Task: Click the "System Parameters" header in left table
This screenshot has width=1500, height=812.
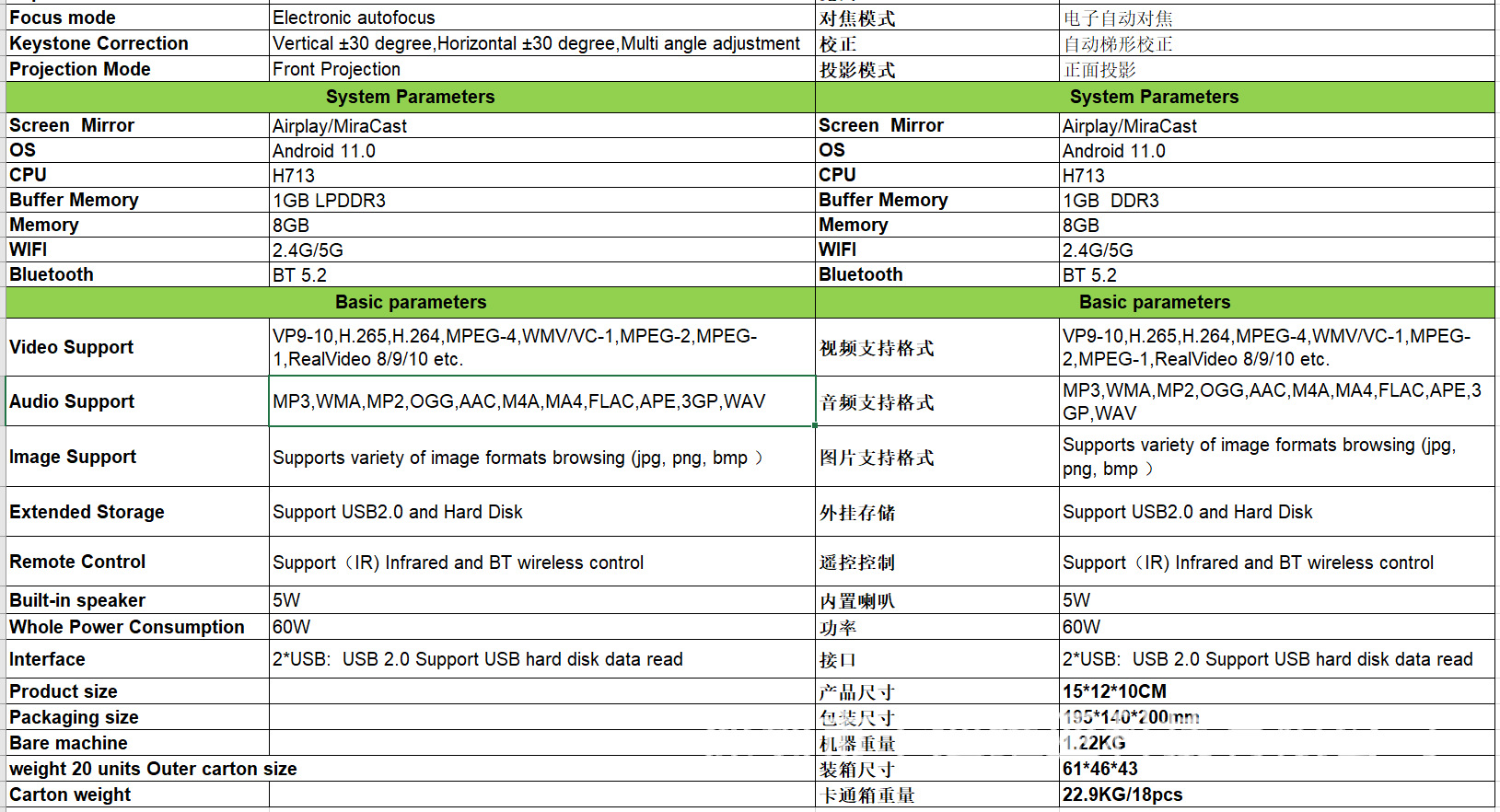Action: point(411,97)
